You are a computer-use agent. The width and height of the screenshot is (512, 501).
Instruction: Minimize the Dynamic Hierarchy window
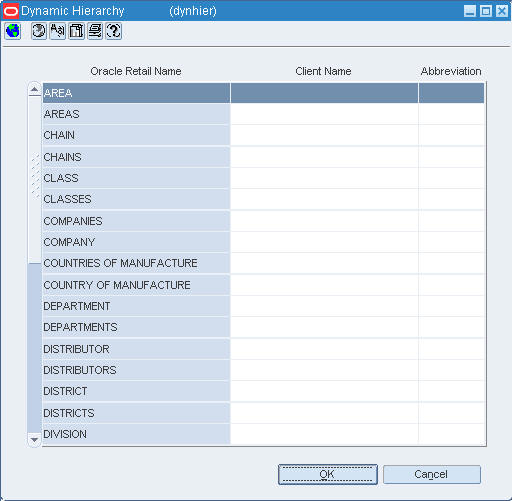pyautogui.click(x=470, y=11)
